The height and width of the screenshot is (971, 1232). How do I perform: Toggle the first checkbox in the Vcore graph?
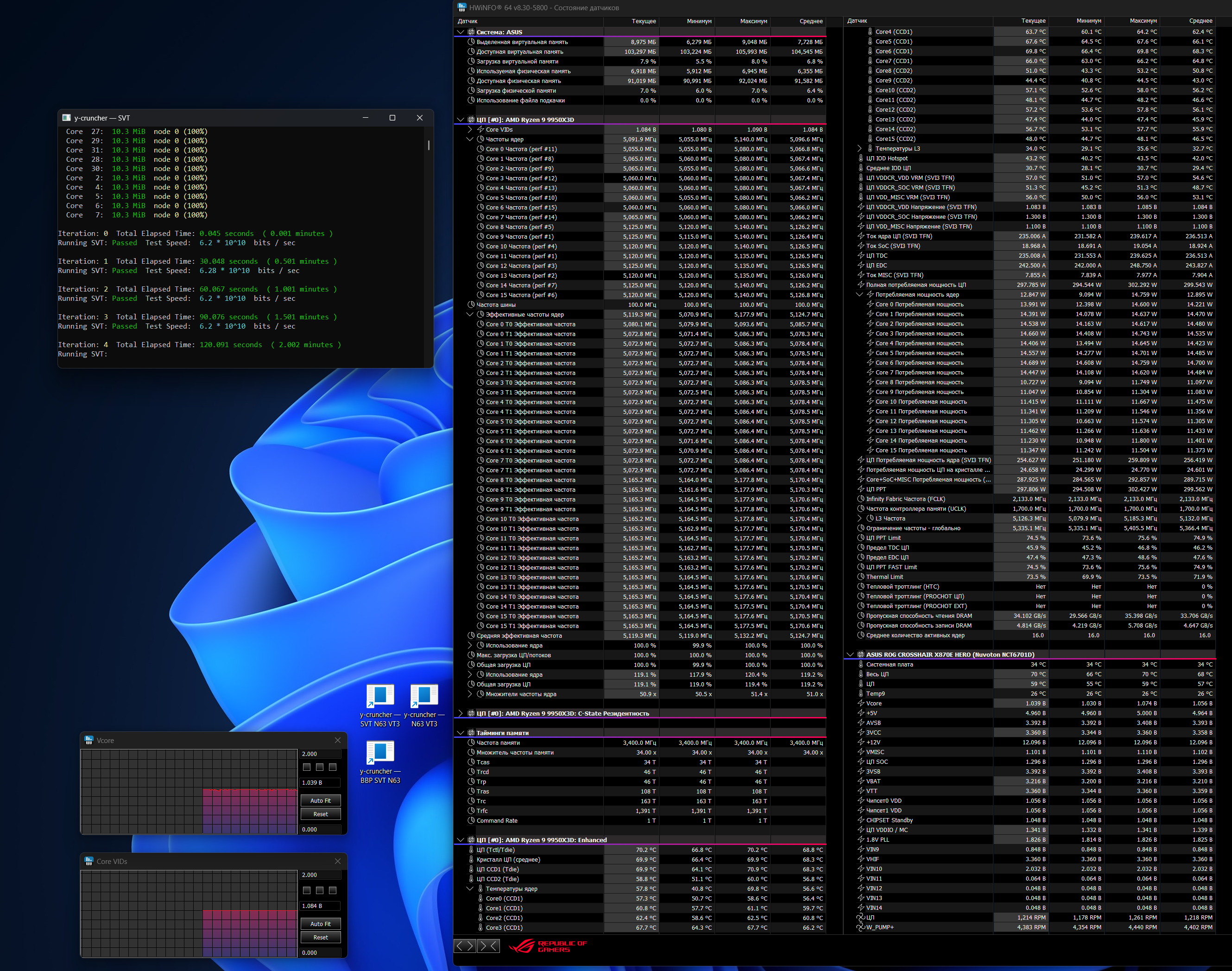(307, 767)
